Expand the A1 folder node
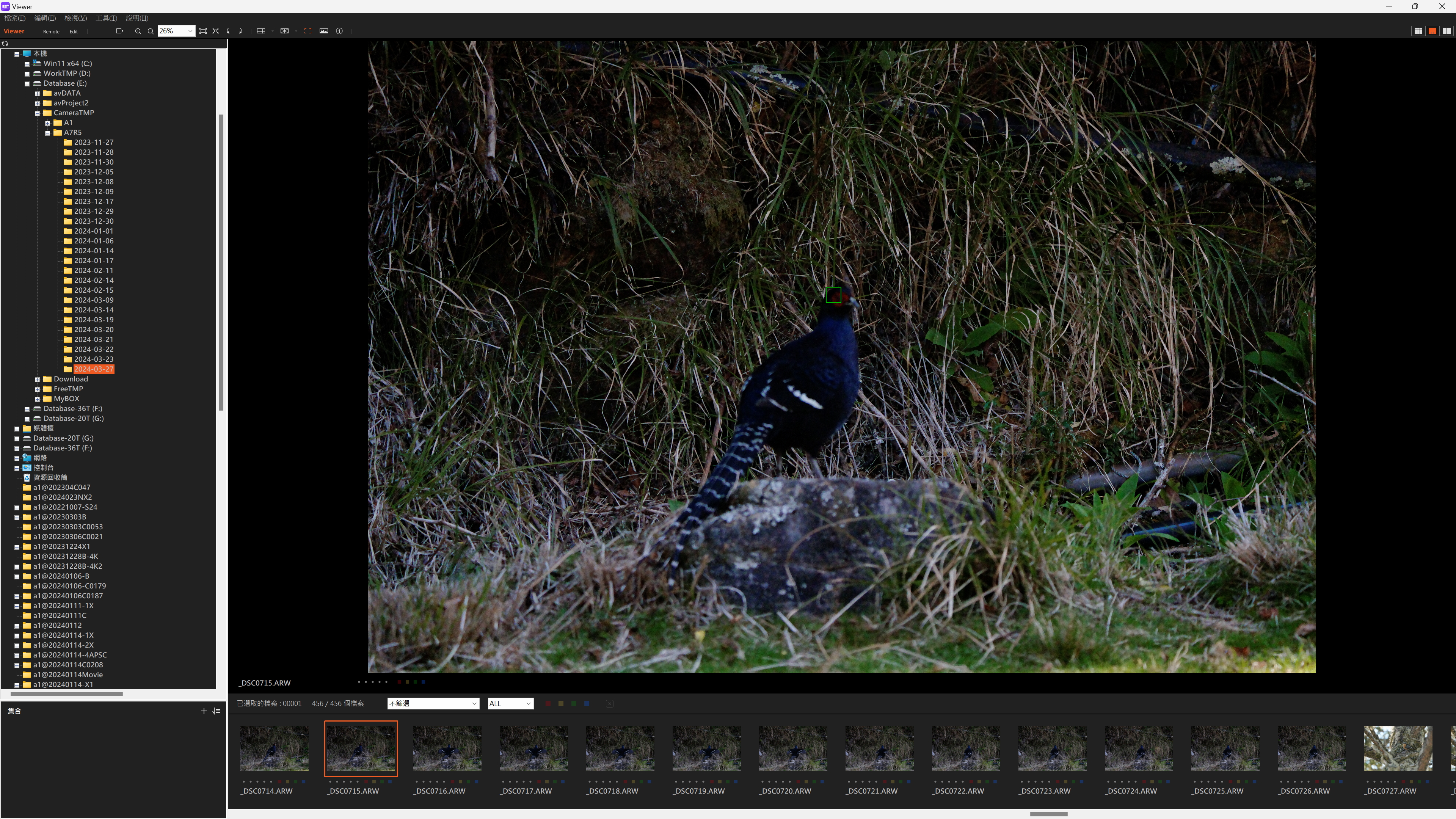This screenshot has height=819, width=1456. (x=47, y=123)
